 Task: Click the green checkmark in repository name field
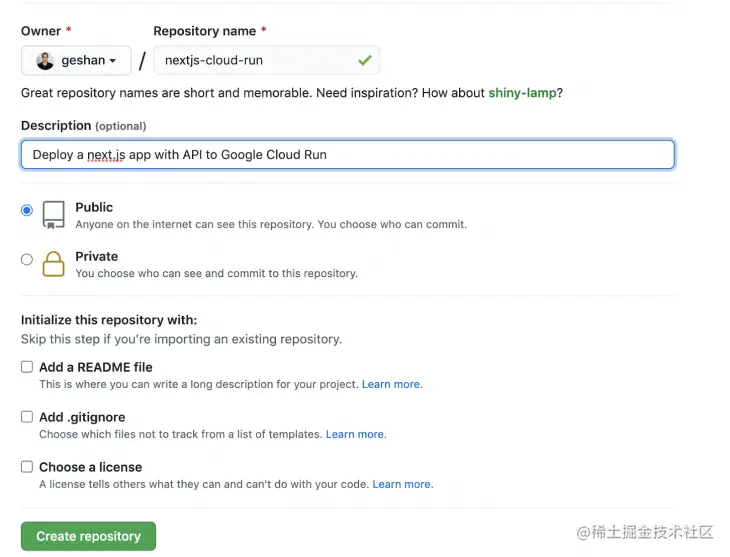pyautogui.click(x=365, y=60)
